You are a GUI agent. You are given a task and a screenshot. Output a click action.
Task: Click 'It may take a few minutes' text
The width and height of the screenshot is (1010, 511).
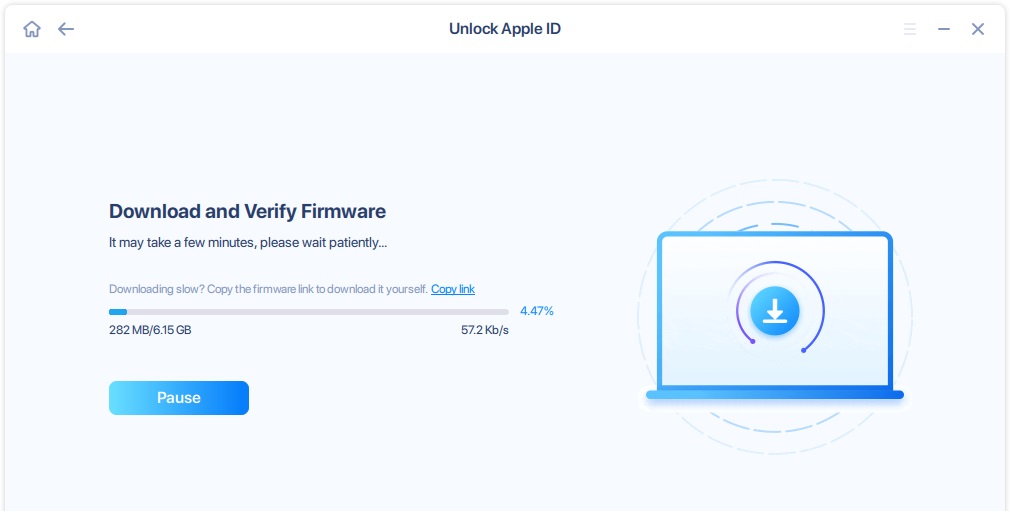click(248, 243)
